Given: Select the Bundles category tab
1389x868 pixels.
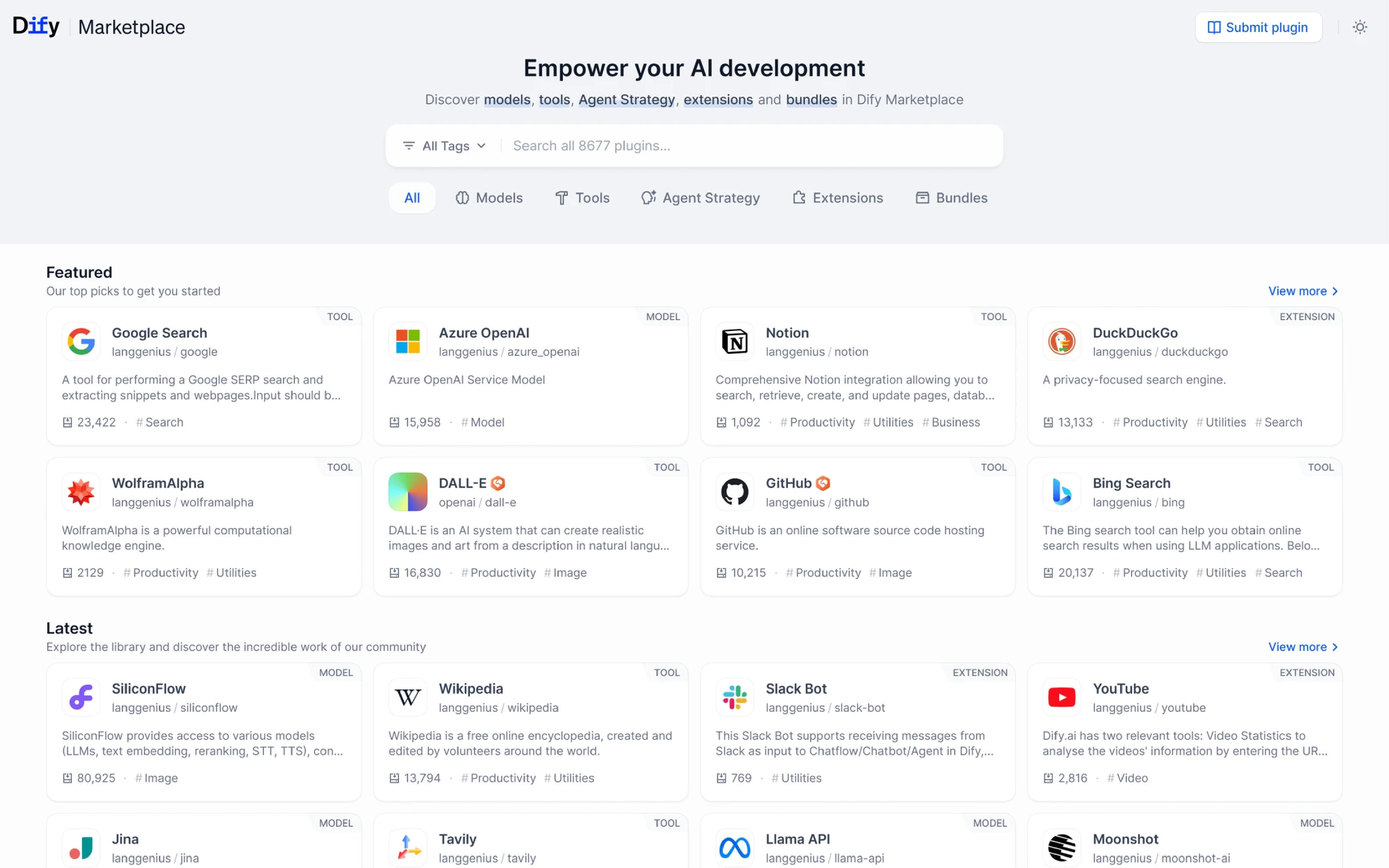Looking at the screenshot, I should (x=951, y=198).
